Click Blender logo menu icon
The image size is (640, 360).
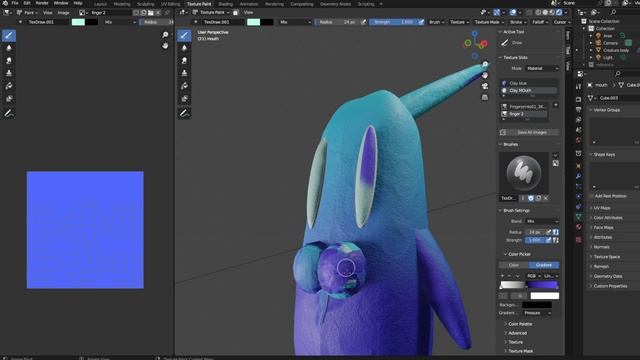(5, 3)
